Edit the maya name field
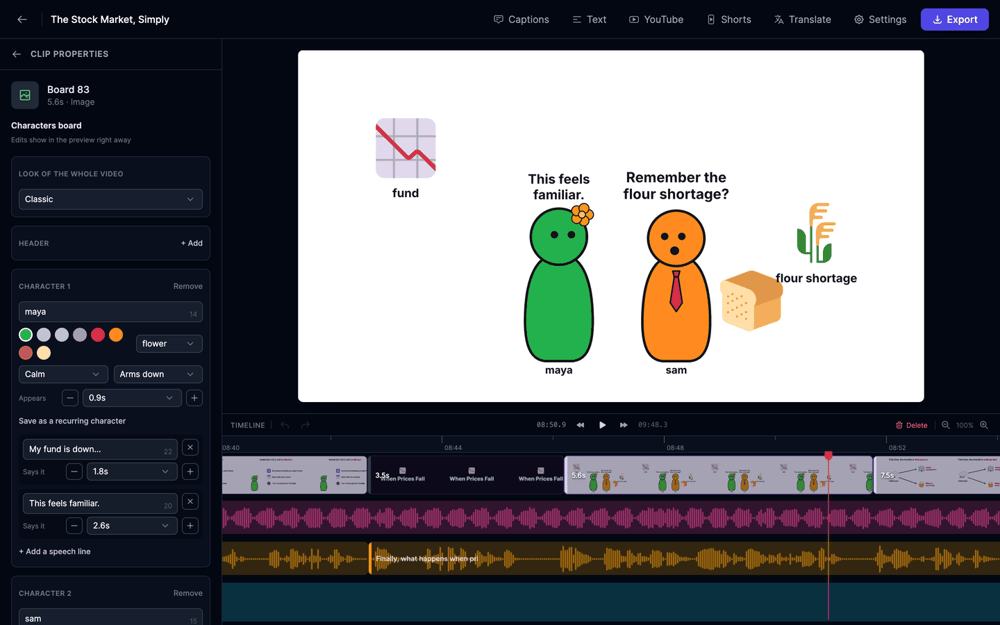 [110, 312]
